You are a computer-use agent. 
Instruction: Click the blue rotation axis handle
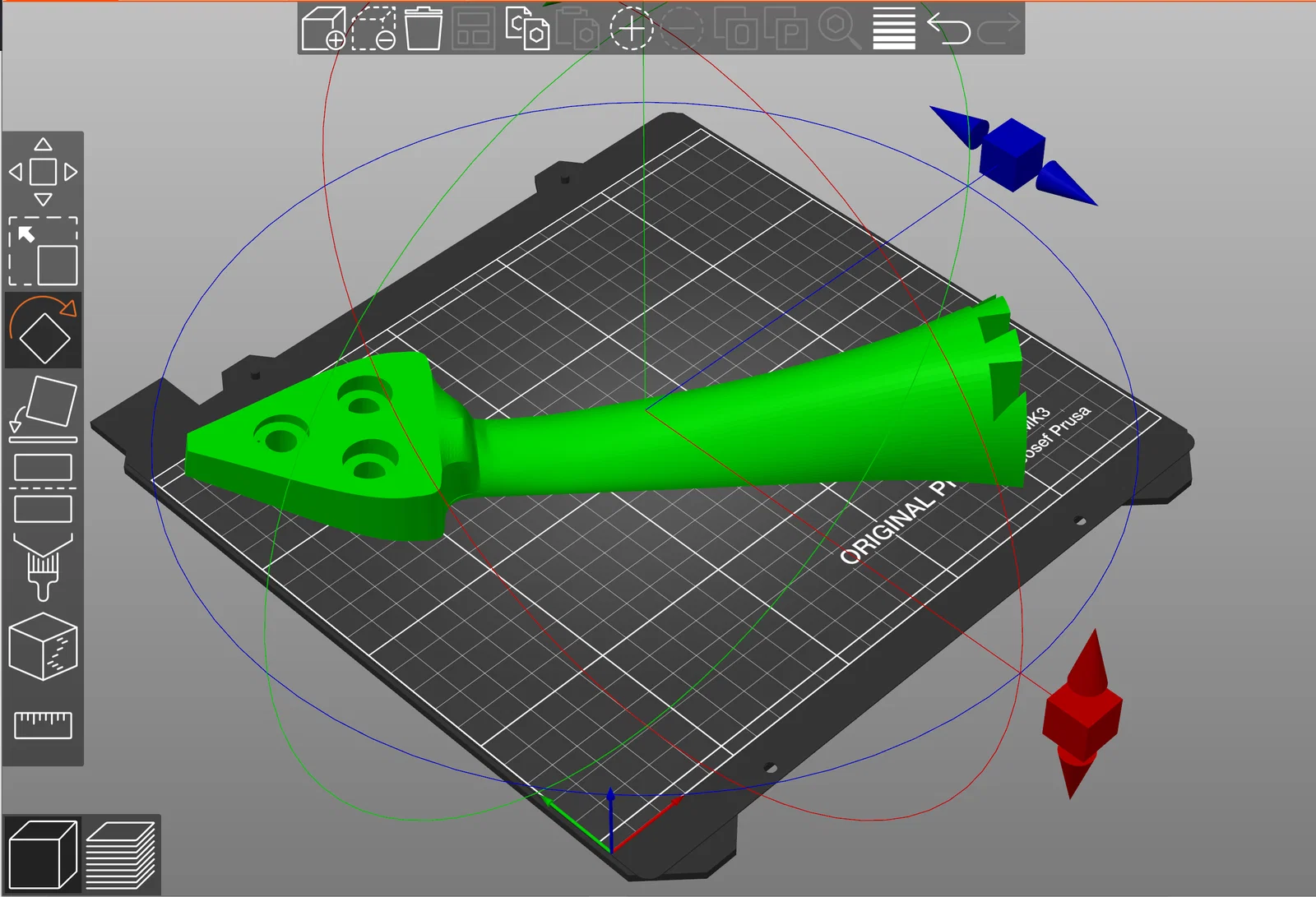[x=1012, y=155]
